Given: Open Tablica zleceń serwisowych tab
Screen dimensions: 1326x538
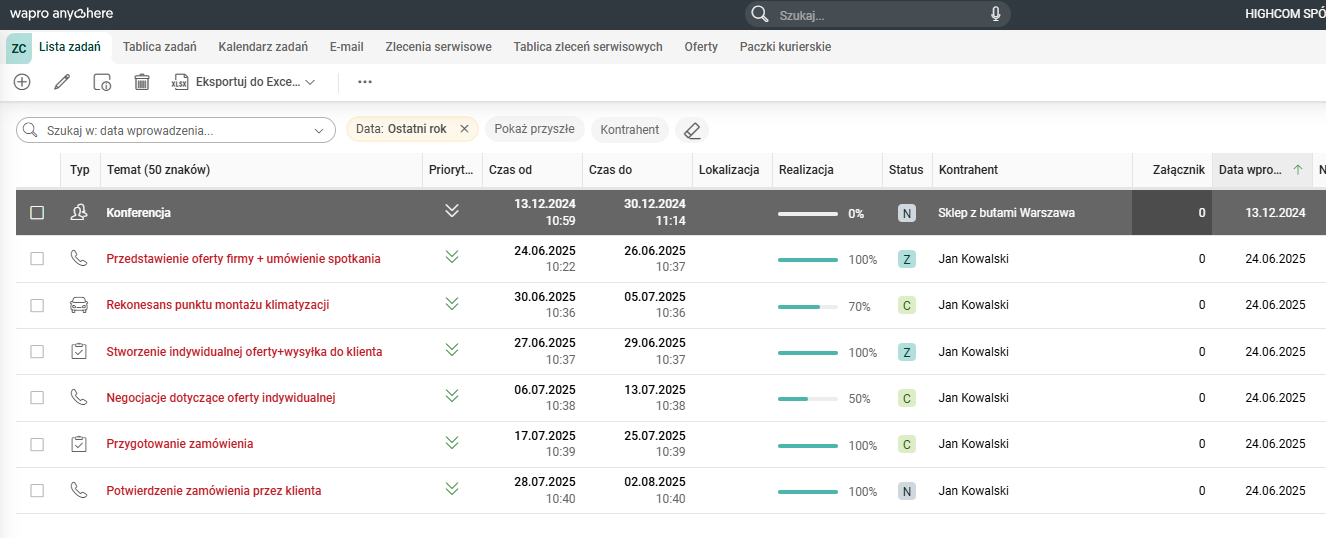Looking at the screenshot, I should [x=588, y=47].
